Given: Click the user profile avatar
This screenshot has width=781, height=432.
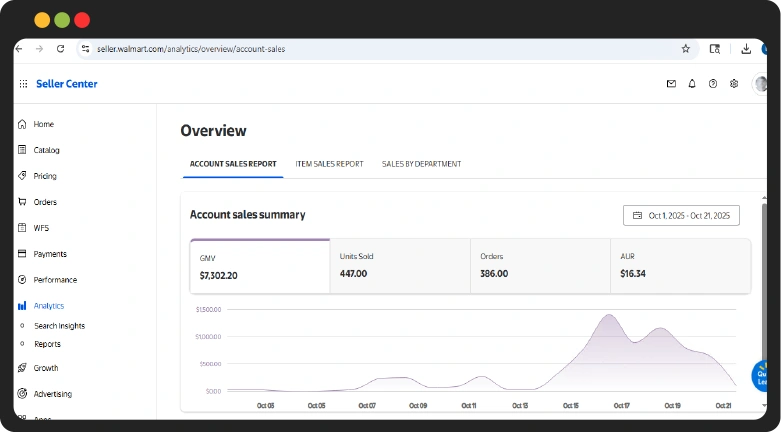Looking at the screenshot, I should coord(760,84).
